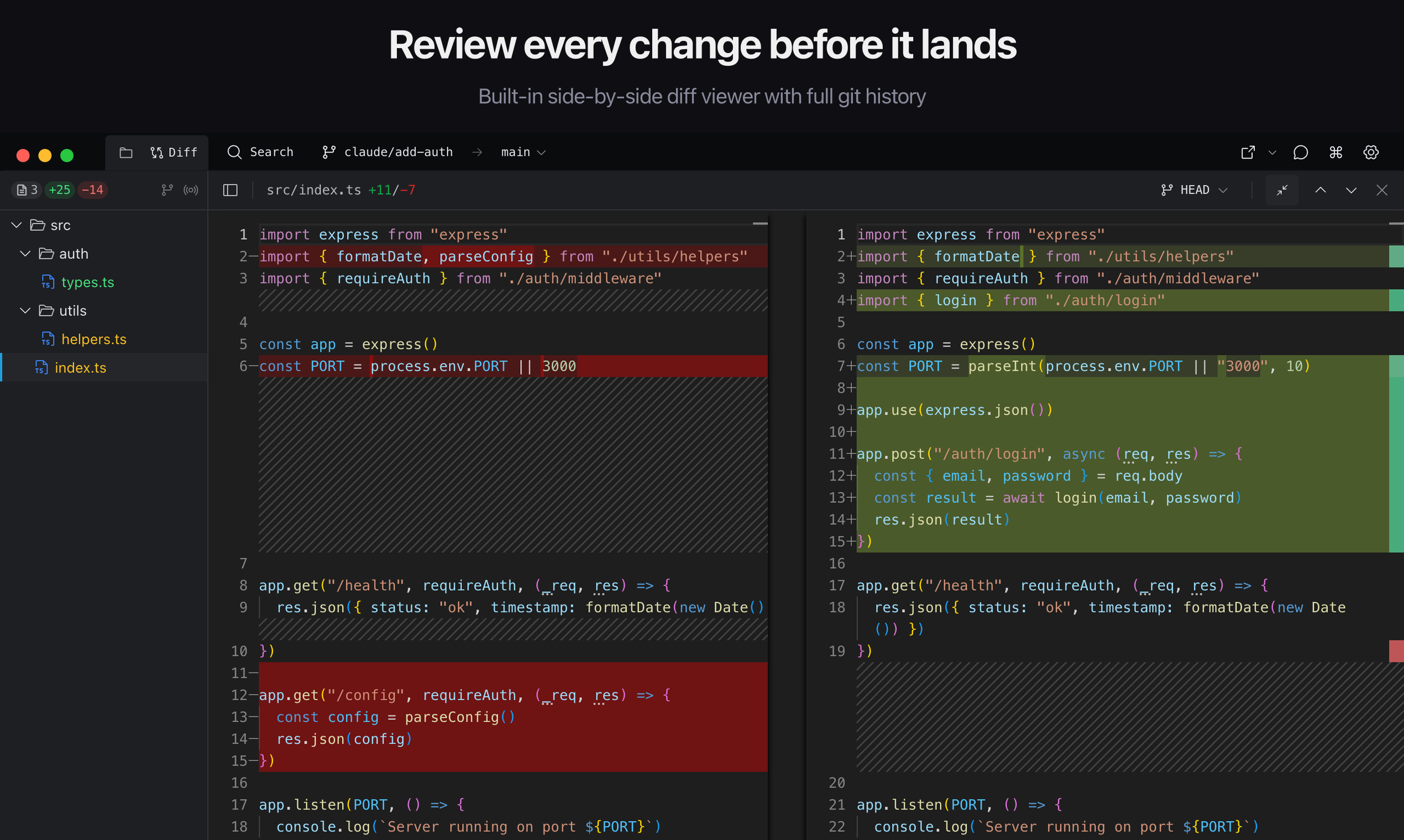Image resolution: width=1404 pixels, height=840 pixels.
Task: Click the open-in-external-window icon
Action: 1248,153
